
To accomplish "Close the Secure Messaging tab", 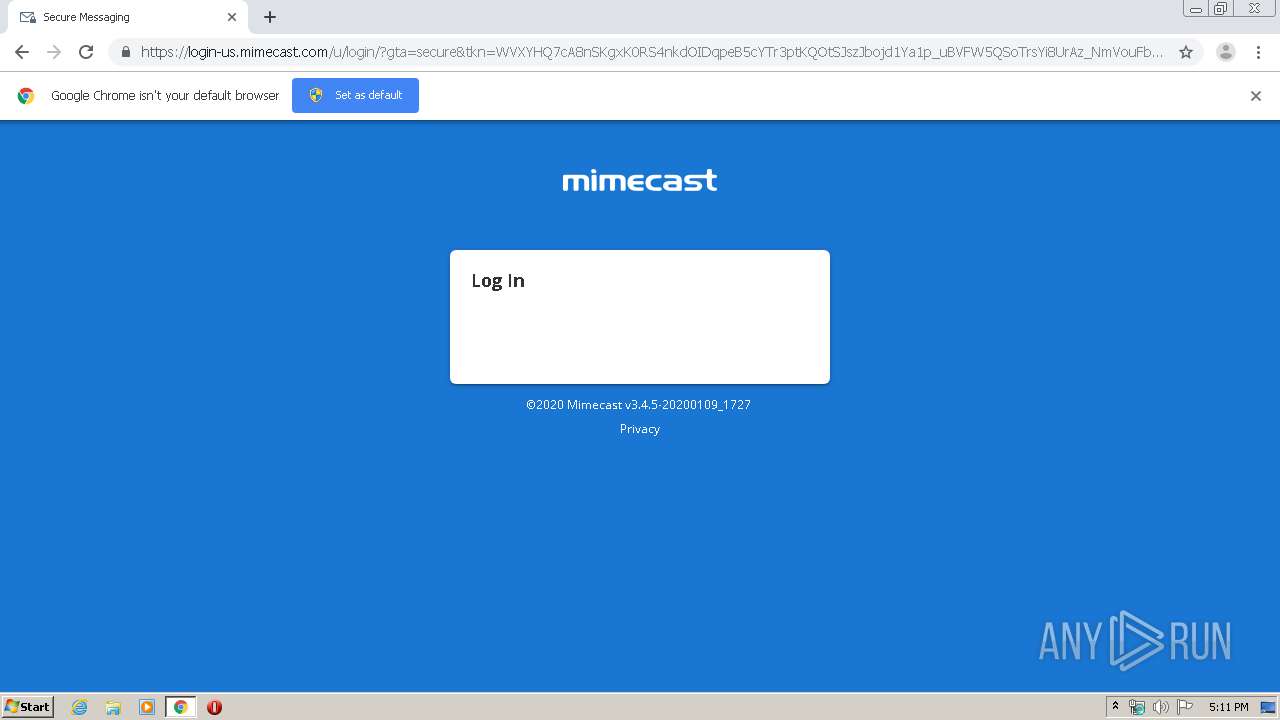I will click(232, 17).
